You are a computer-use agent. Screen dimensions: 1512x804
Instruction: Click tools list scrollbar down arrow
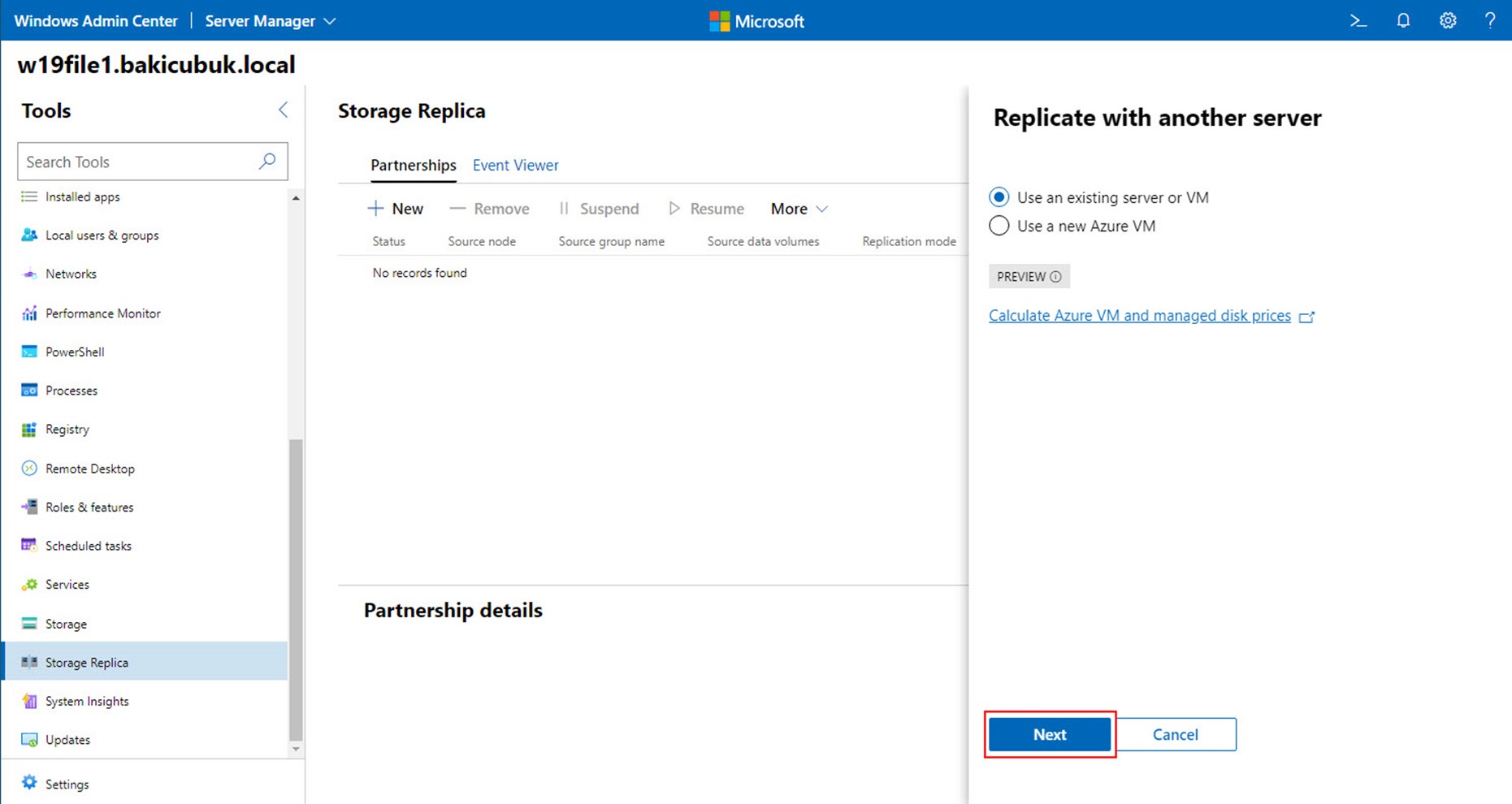[x=296, y=750]
